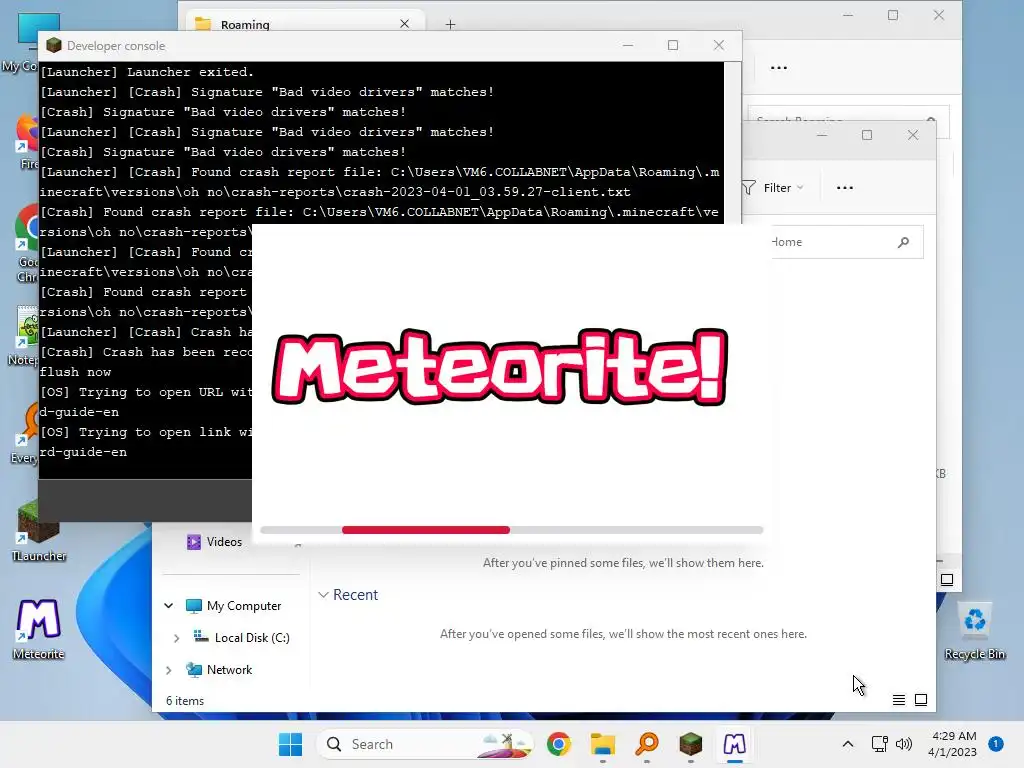This screenshot has height=768, width=1024.
Task: Collapse the Recent section
Action: [x=323, y=595]
